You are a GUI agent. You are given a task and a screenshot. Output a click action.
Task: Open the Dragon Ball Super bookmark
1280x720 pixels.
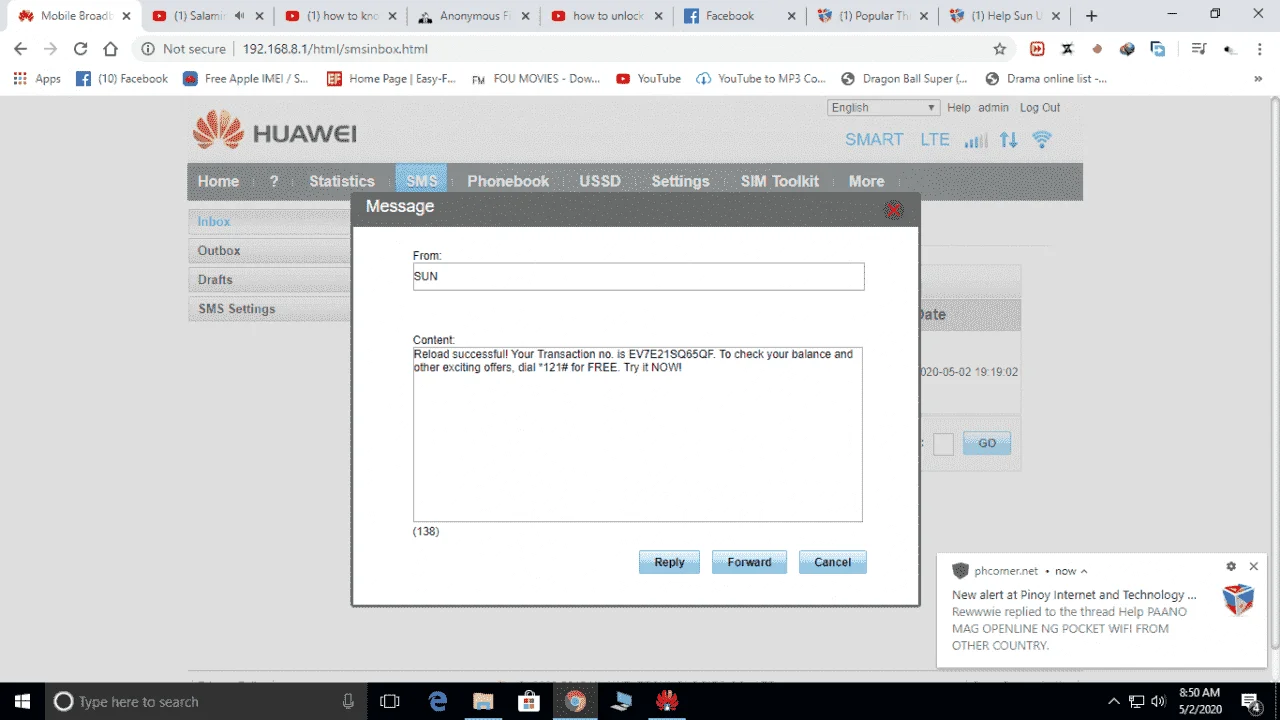(x=904, y=79)
